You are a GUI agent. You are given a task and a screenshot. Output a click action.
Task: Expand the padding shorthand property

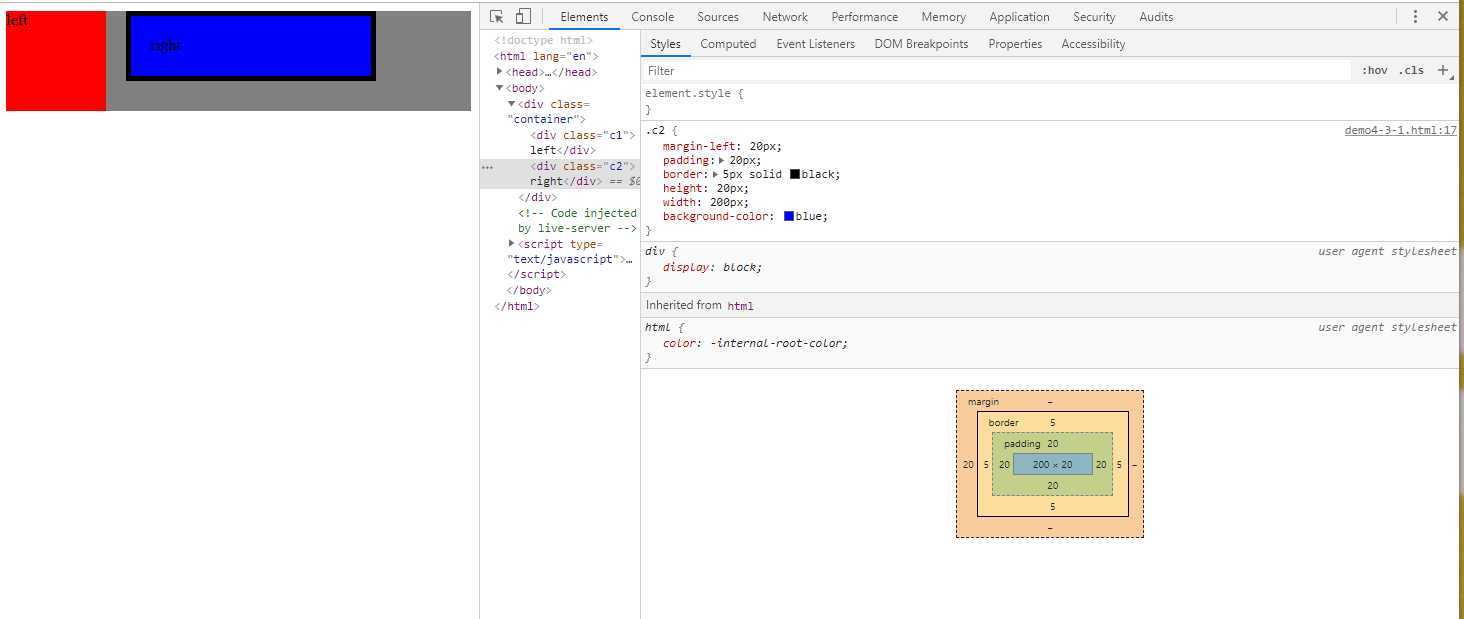722,160
